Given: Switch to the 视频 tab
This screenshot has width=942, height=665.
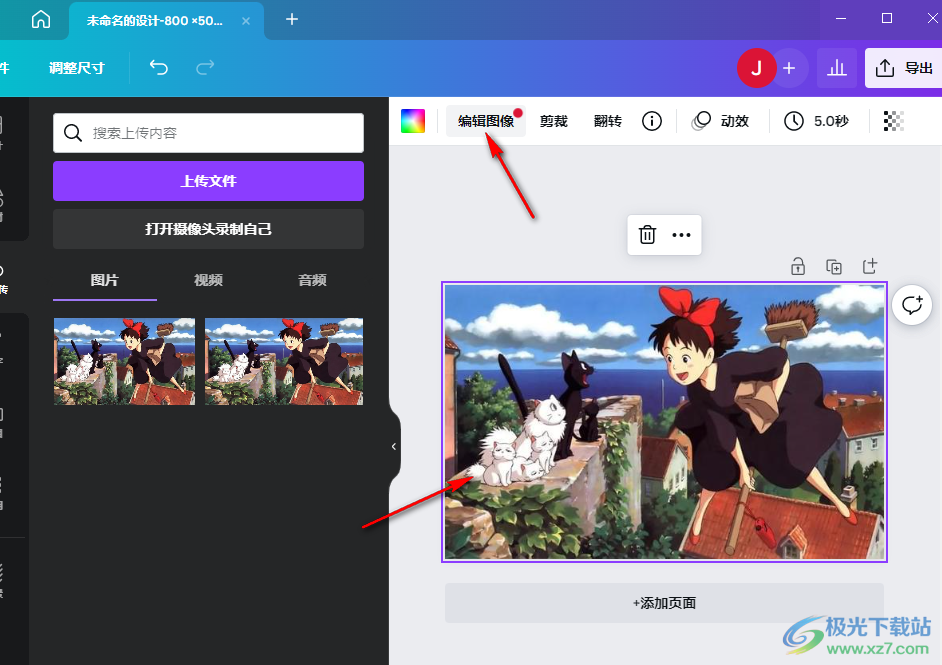Looking at the screenshot, I should (x=208, y=280).
